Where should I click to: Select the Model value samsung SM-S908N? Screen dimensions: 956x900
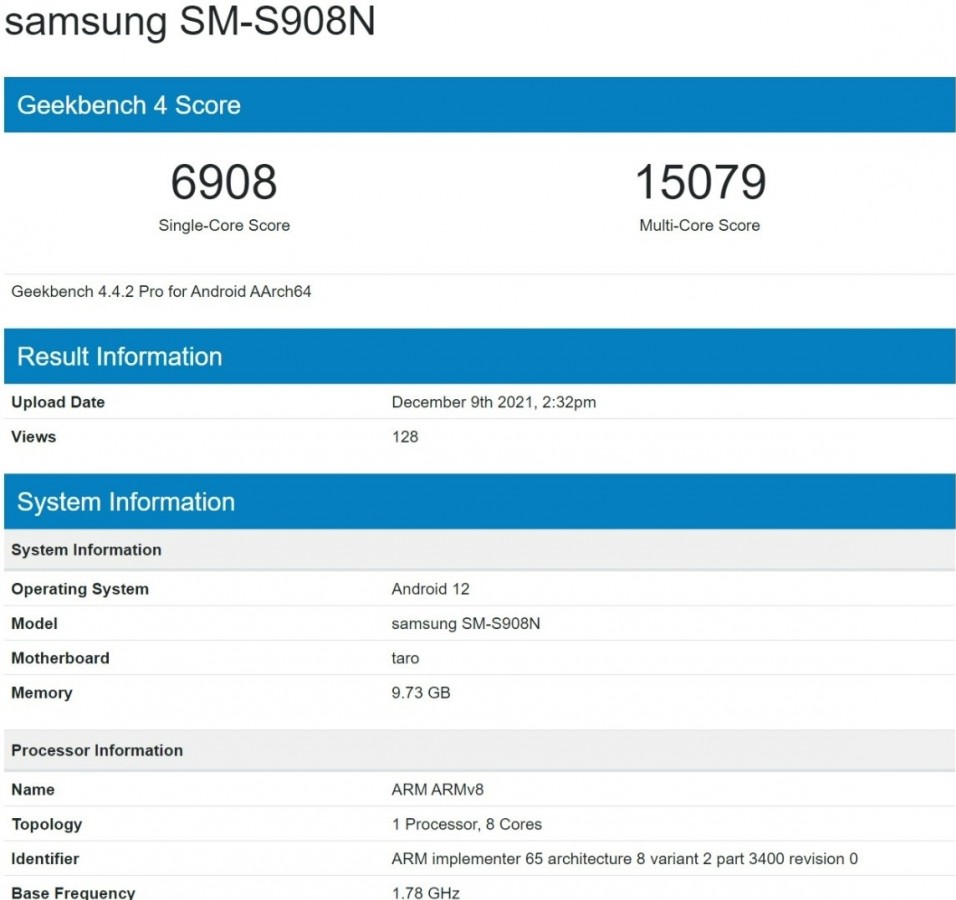pyautogui.click(x=466, y=624)
